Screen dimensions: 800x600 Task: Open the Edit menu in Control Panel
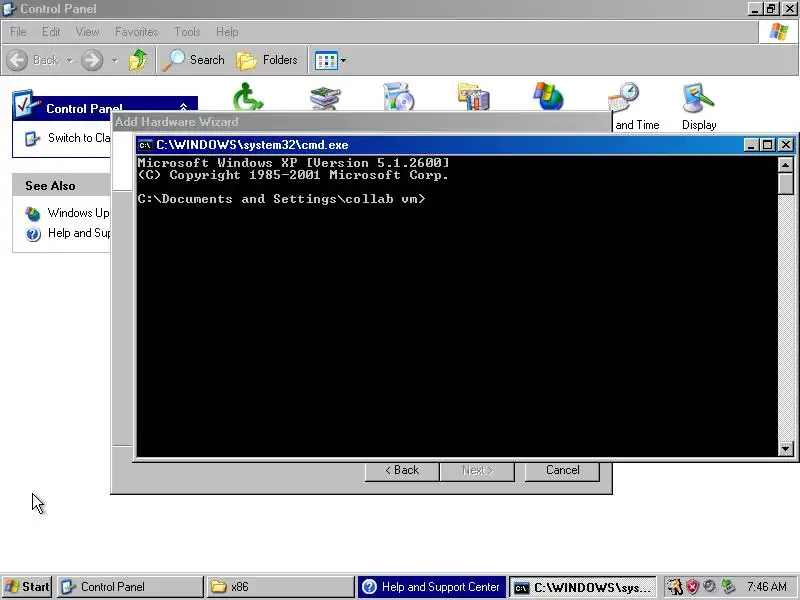point(51,32)
